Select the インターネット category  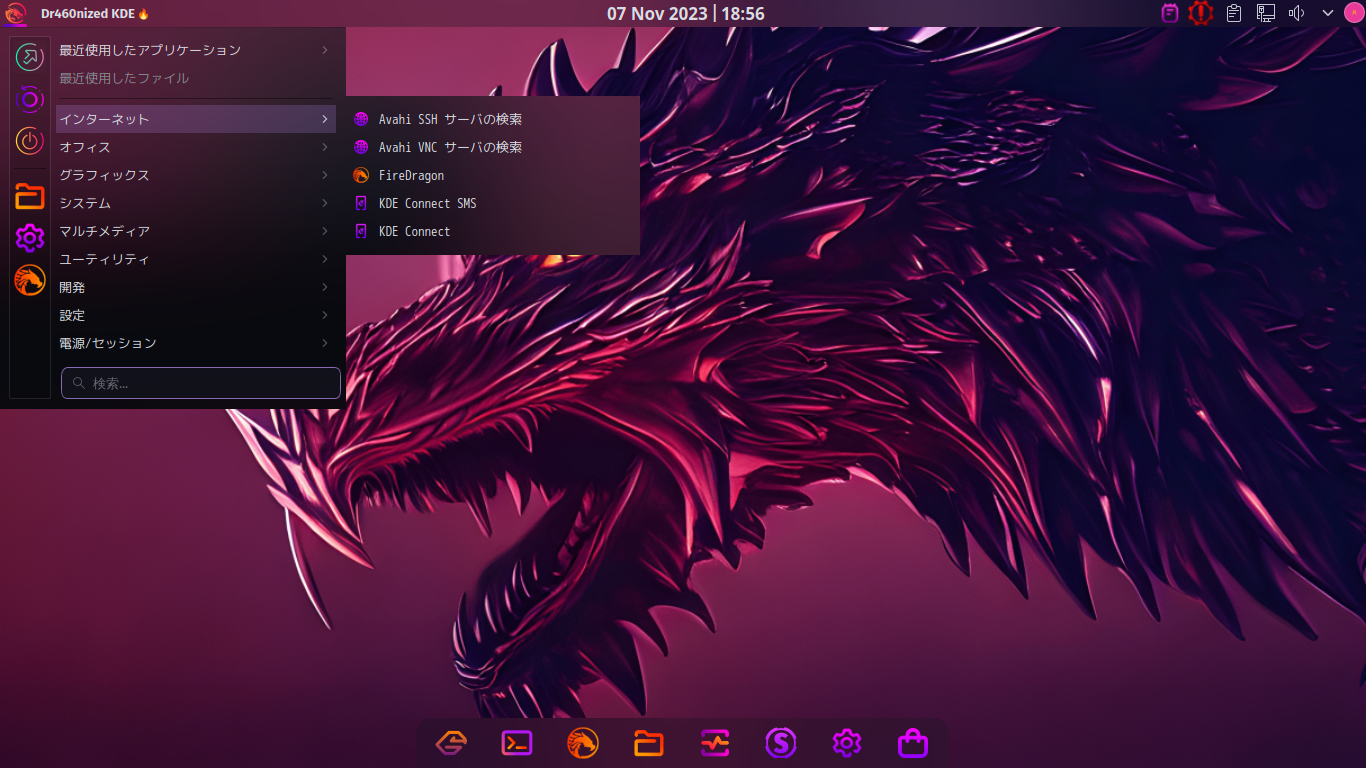click(196, 119)
